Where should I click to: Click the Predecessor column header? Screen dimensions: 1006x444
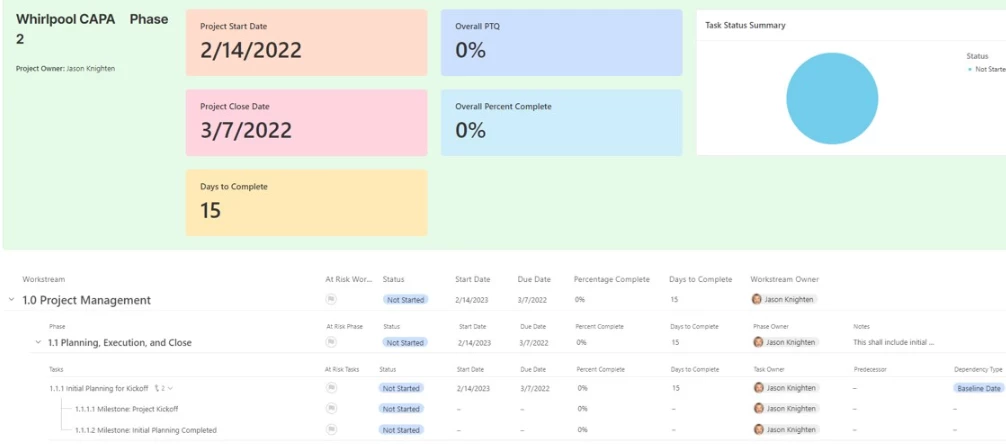[x=871, y=370]
